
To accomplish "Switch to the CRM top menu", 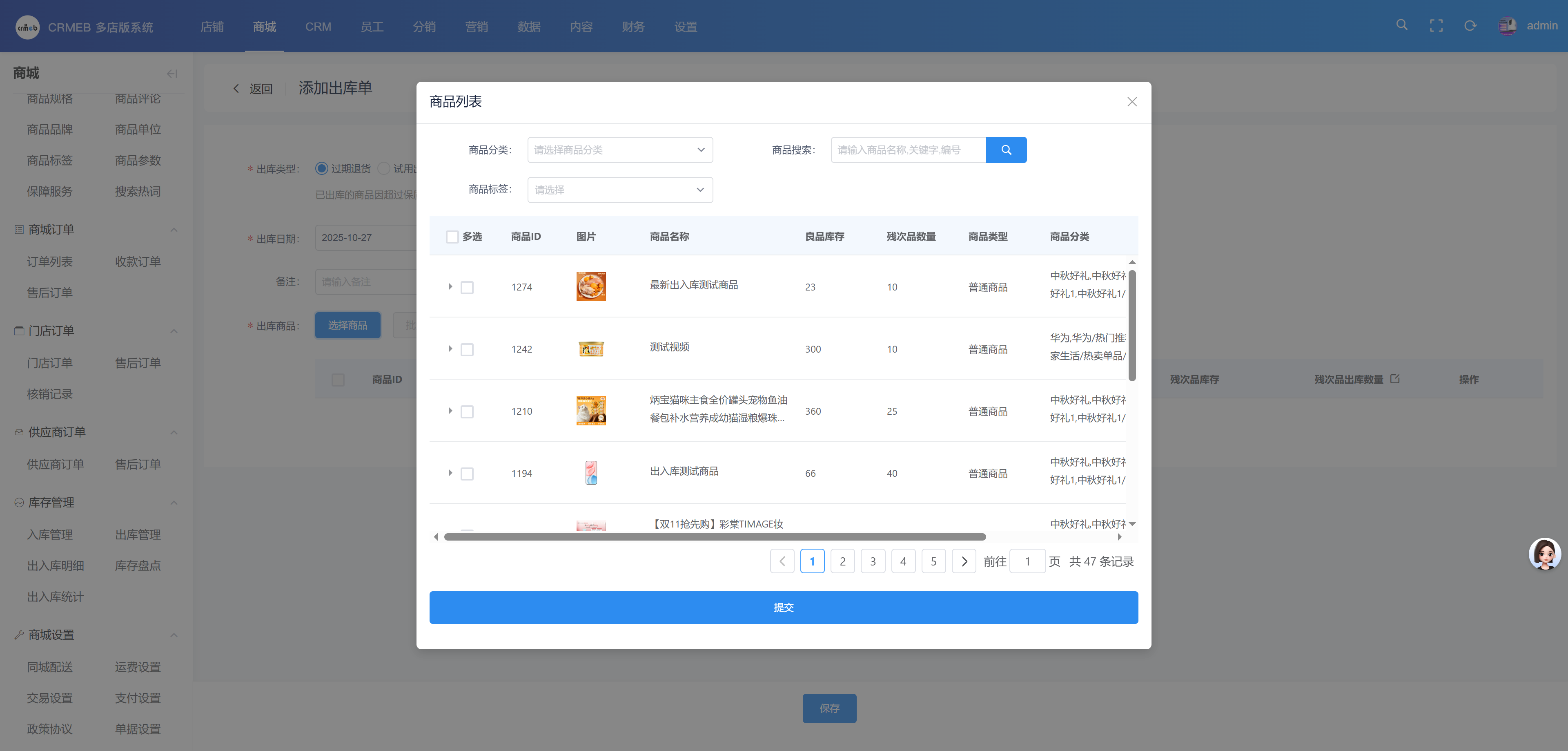I will 318,27.
